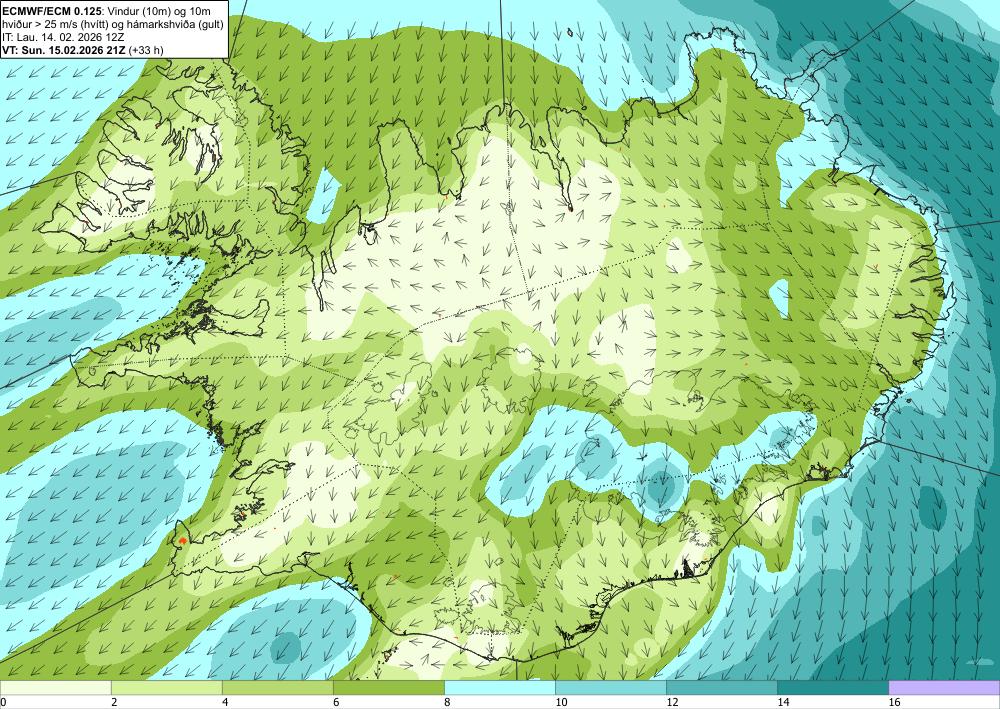
Task: Click the legend scale label "6"
Action: [x=336, y=702]
